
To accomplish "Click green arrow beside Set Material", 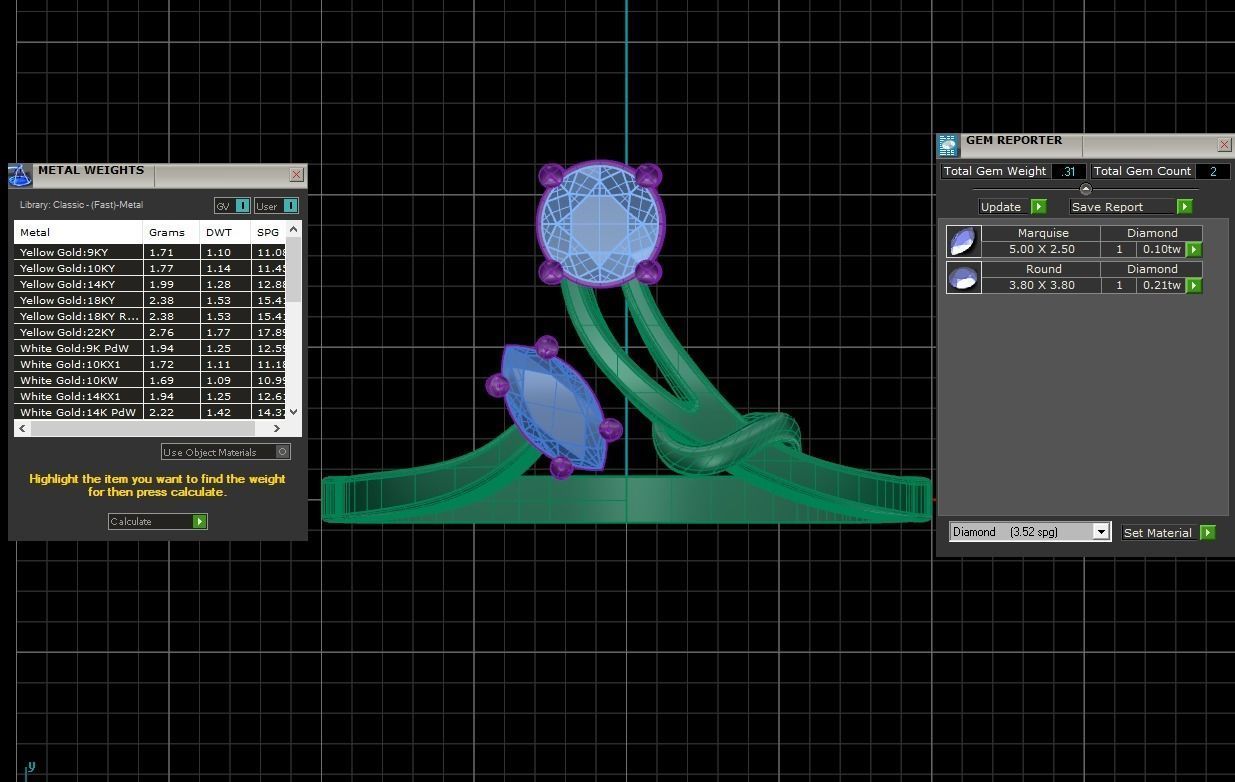I will coord(1207,533).
